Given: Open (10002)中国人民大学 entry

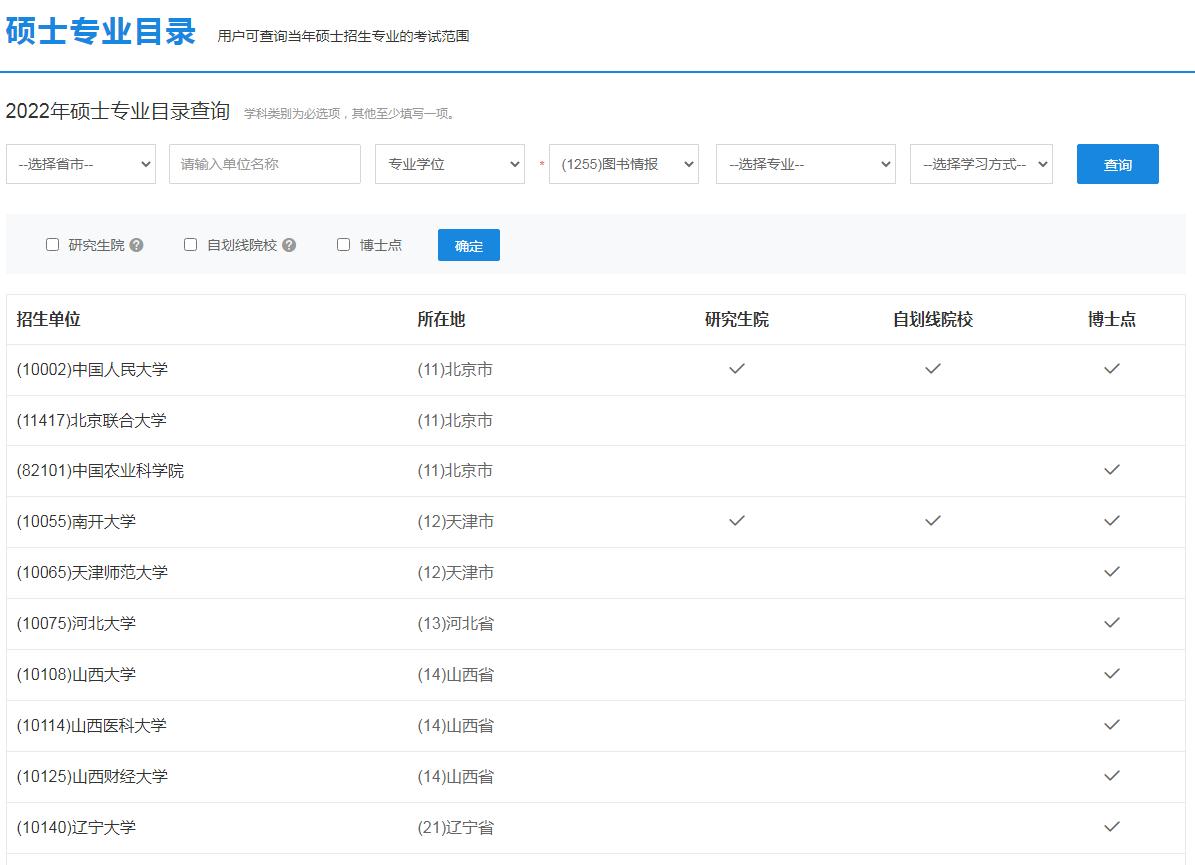Looking at the screenshot, I should (x=92, y=370).
